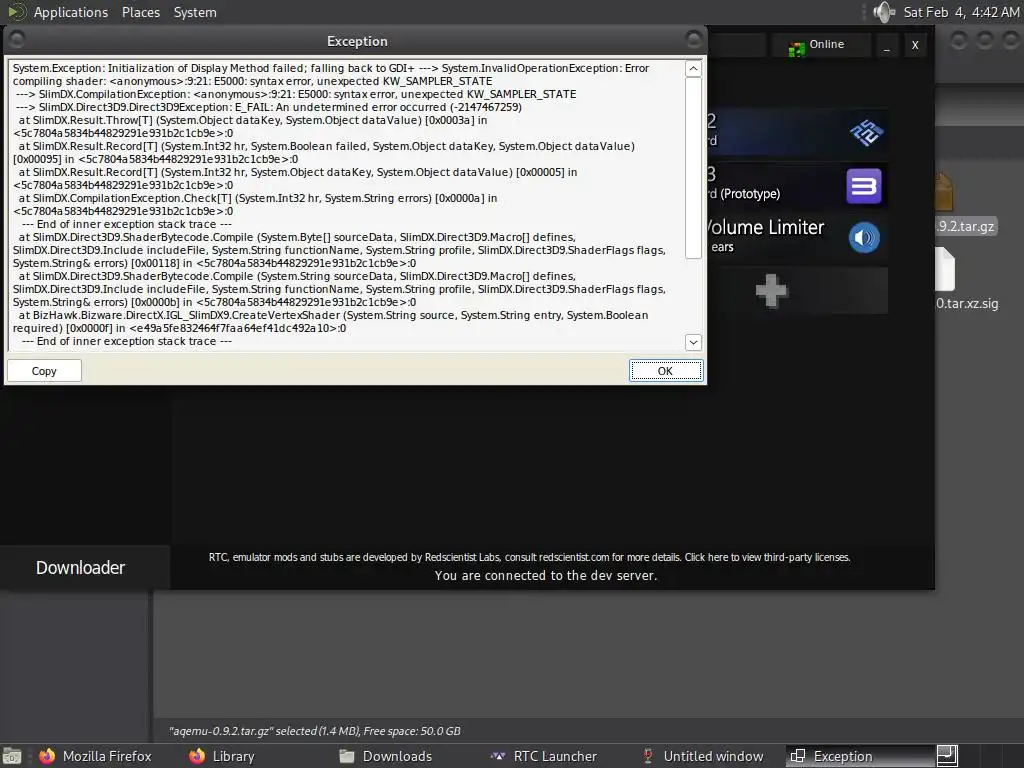This screenshot has height=768, width=1024.
Task: Click OK in the Exception dialog
Action: point(665,371)
